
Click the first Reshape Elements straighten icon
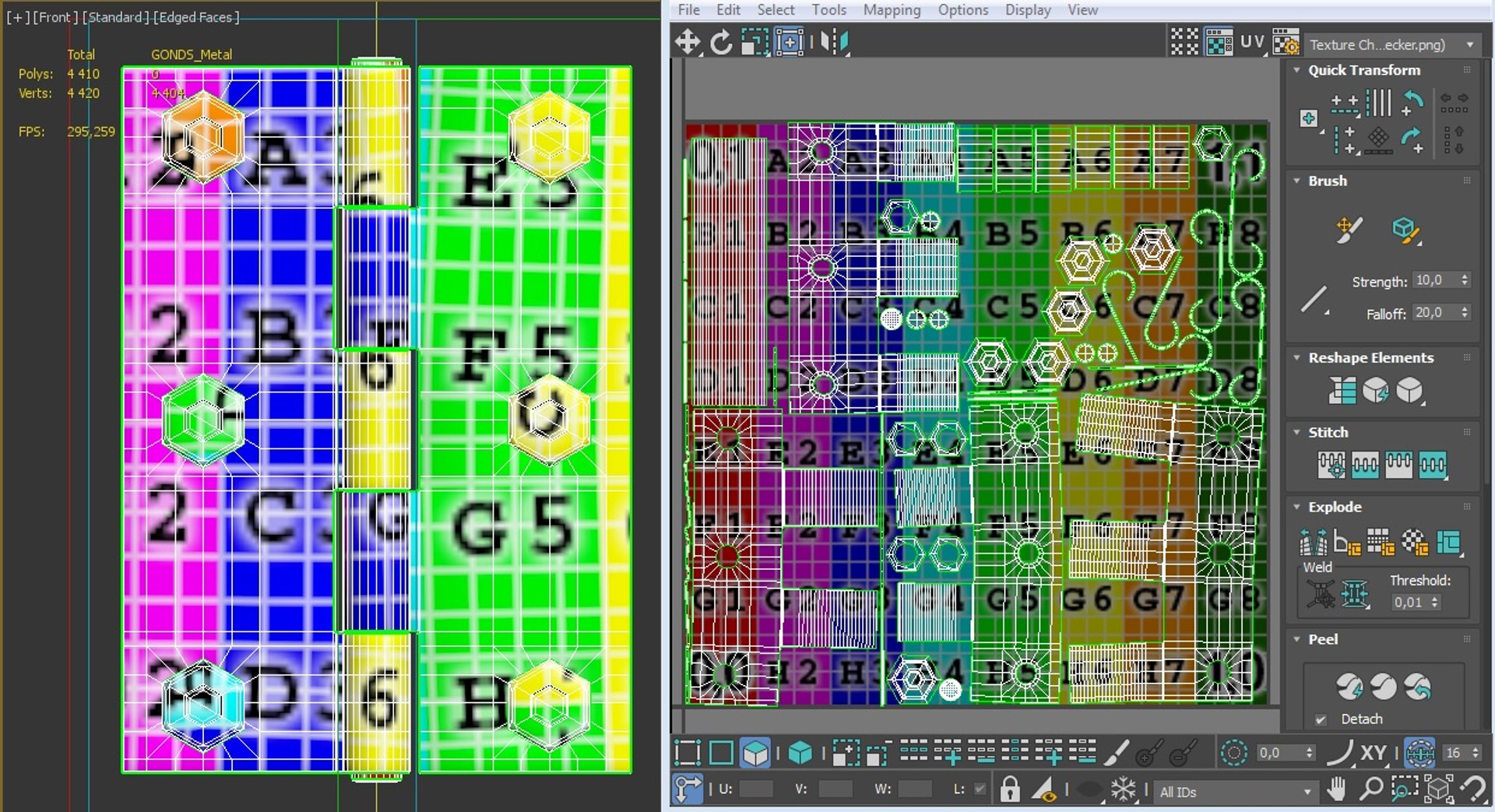tap(1342, 390)
